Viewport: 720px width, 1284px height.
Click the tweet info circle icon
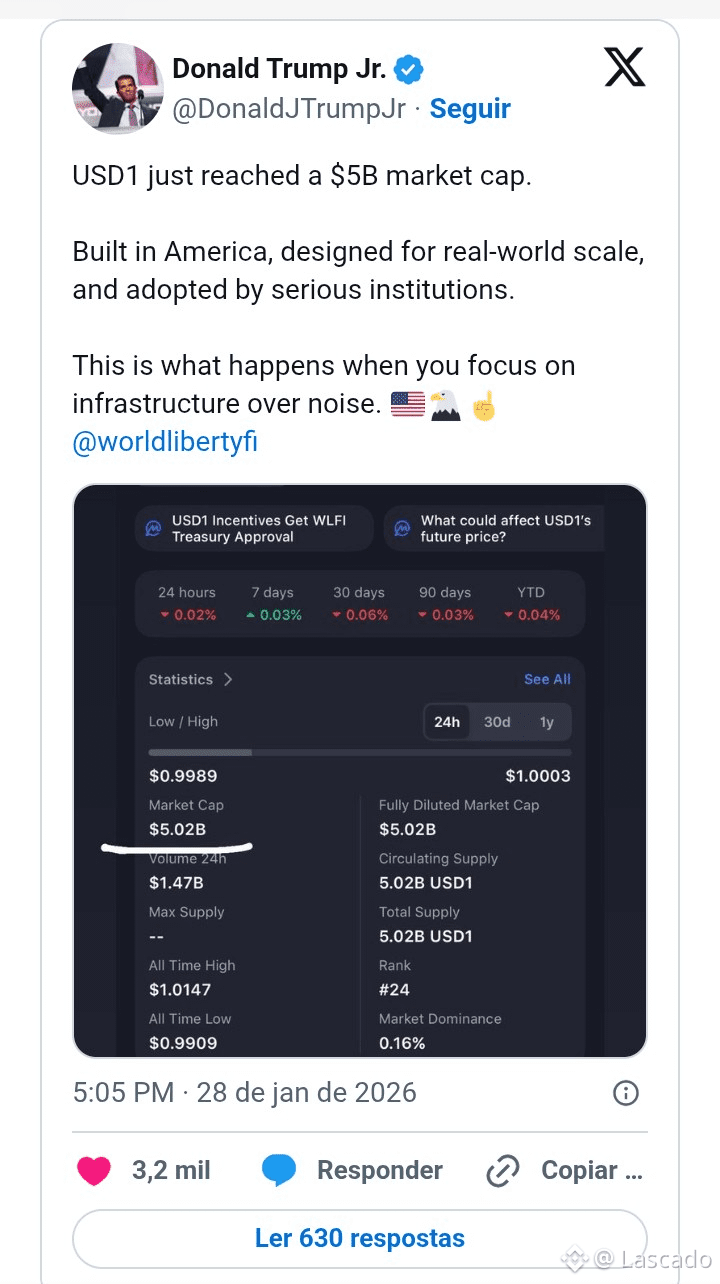click(625, 1092)
